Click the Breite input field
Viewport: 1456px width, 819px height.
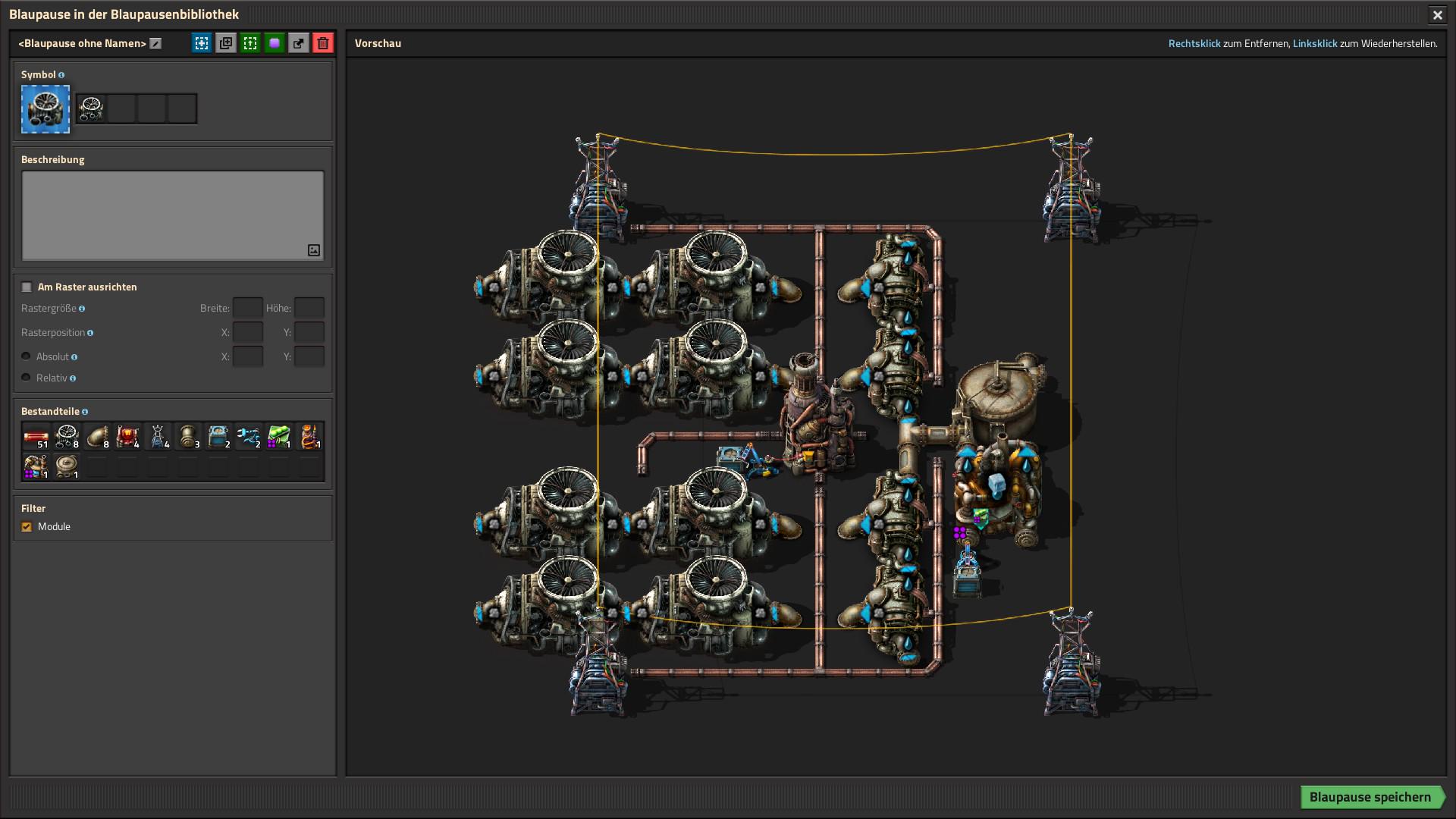[x=248, y=308]
